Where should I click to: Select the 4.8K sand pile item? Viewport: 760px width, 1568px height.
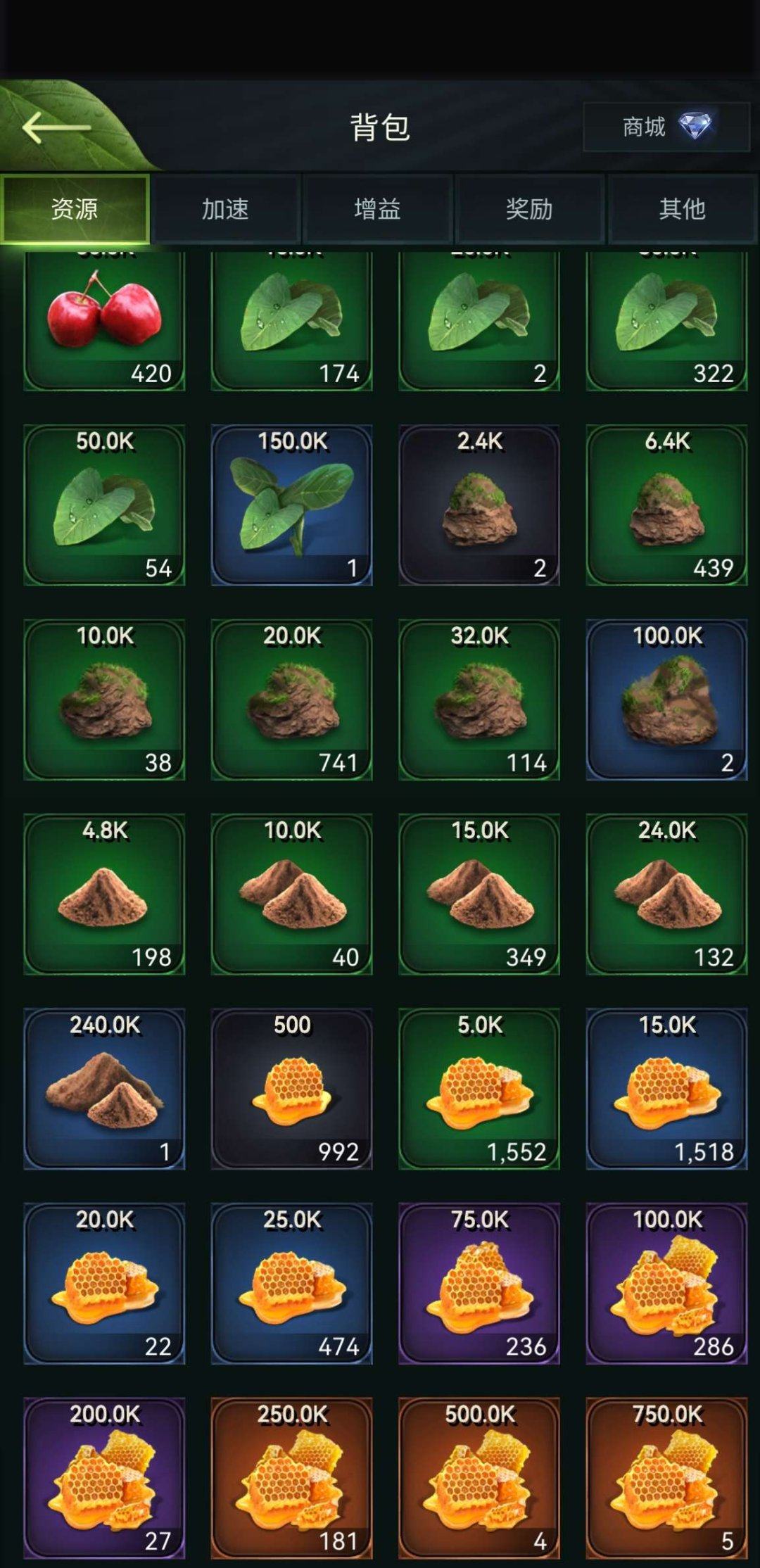[x=104, y=894]
